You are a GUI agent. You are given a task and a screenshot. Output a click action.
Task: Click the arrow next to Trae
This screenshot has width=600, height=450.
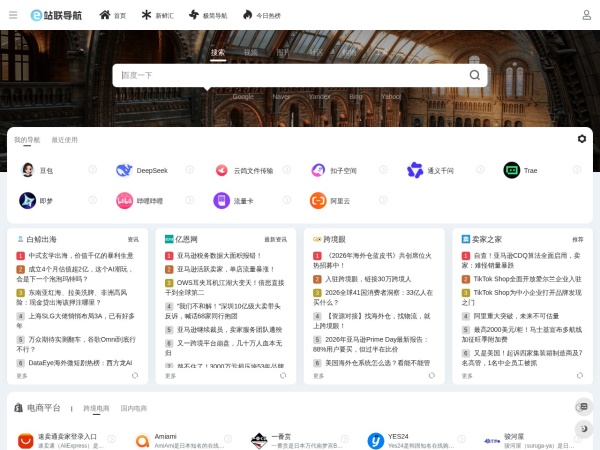point(577,170)
